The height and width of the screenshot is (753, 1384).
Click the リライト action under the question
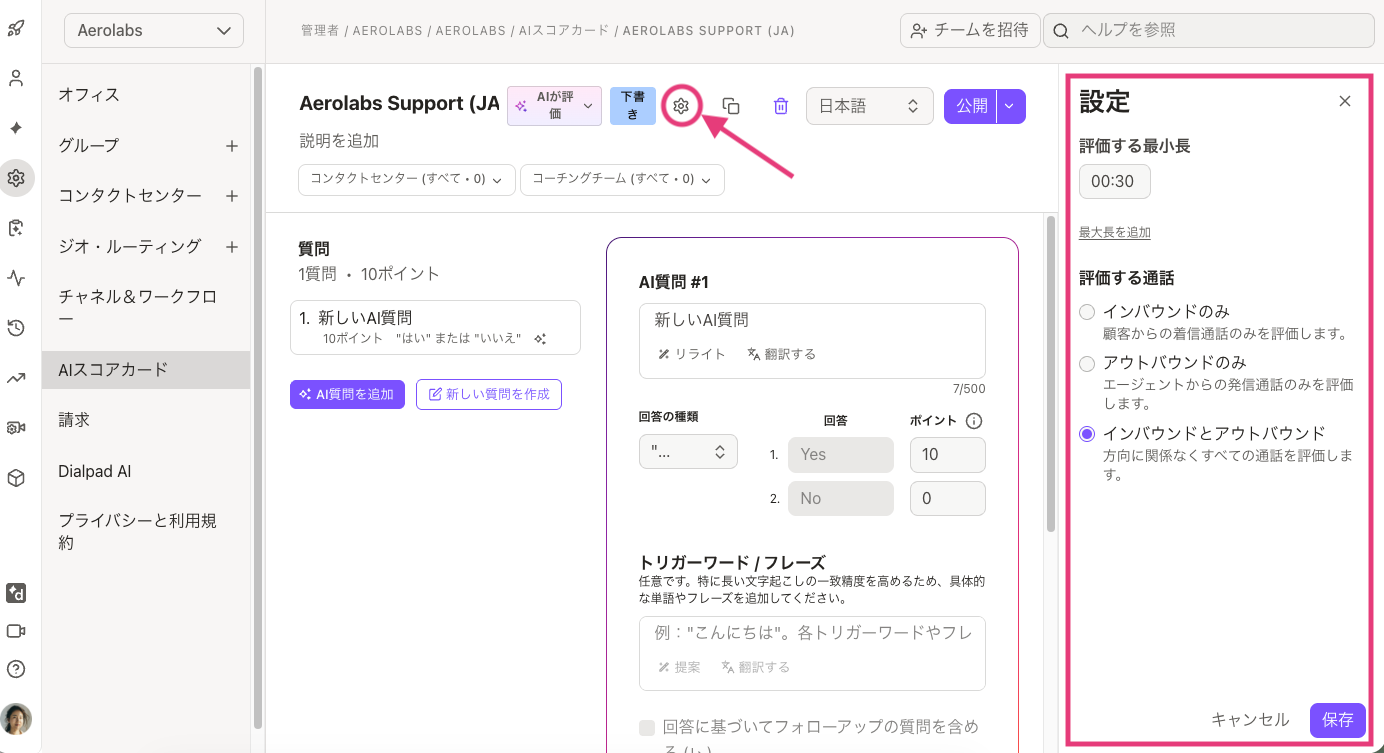pos(692,354)
